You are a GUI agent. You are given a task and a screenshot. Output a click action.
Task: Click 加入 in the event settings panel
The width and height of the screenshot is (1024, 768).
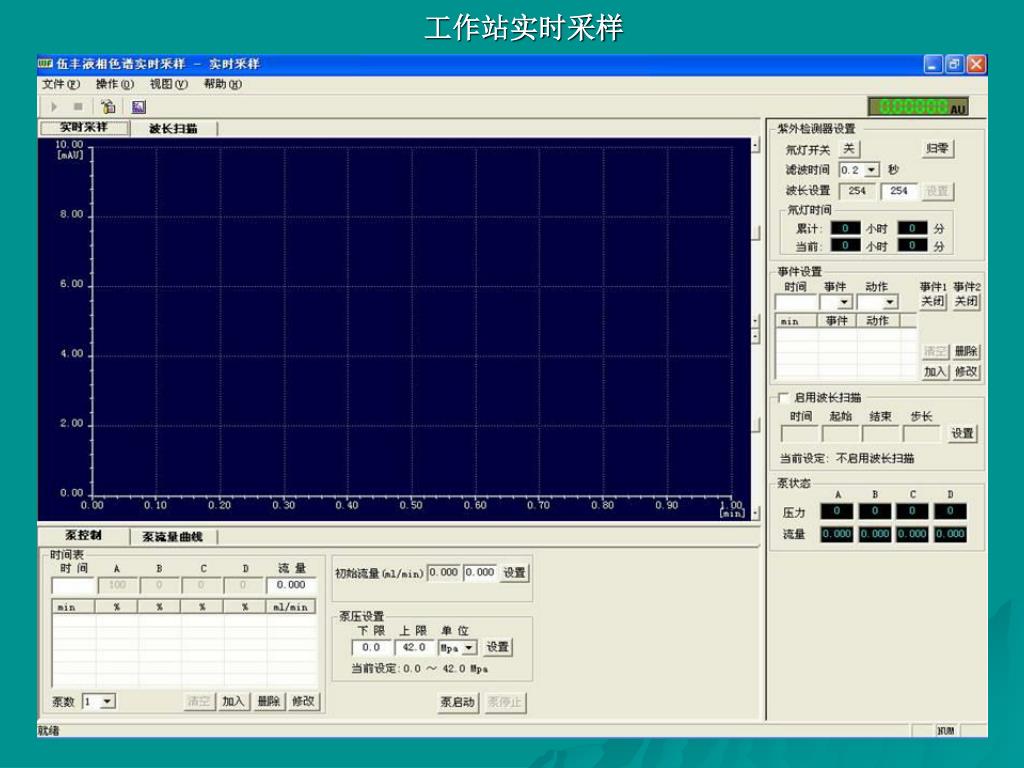[935, 372]
